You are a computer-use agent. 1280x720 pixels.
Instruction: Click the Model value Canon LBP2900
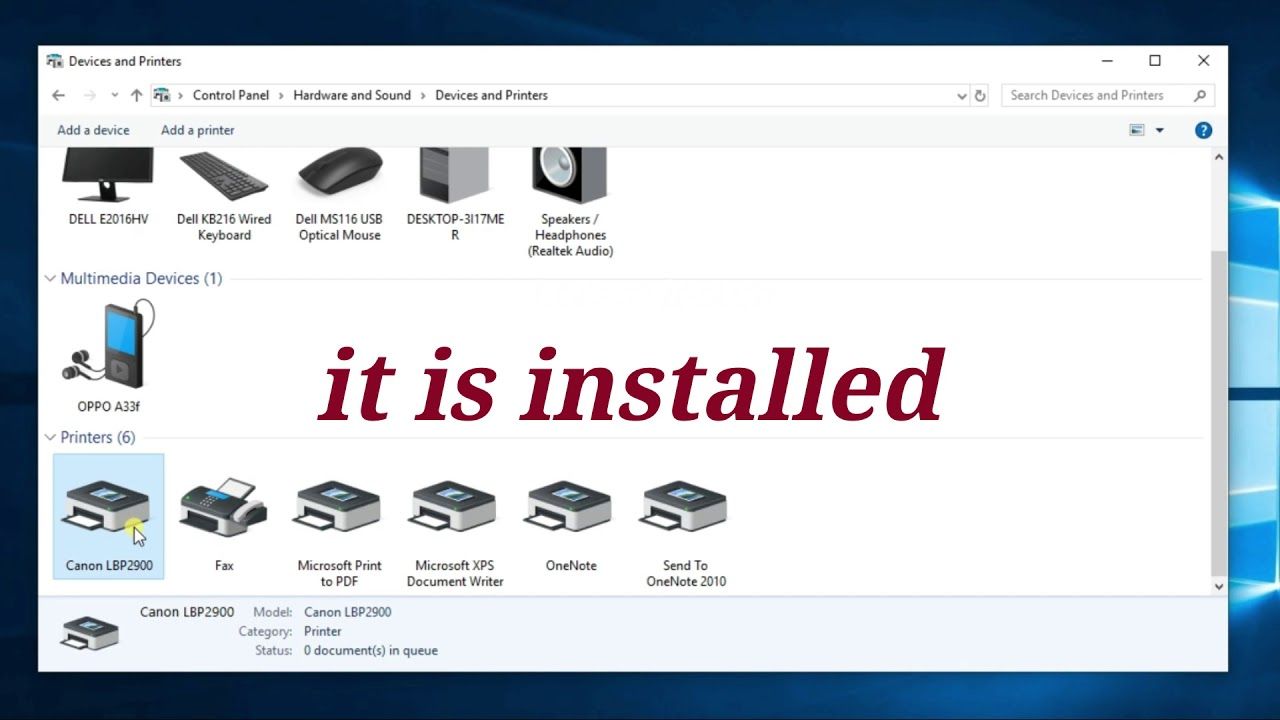348,612
